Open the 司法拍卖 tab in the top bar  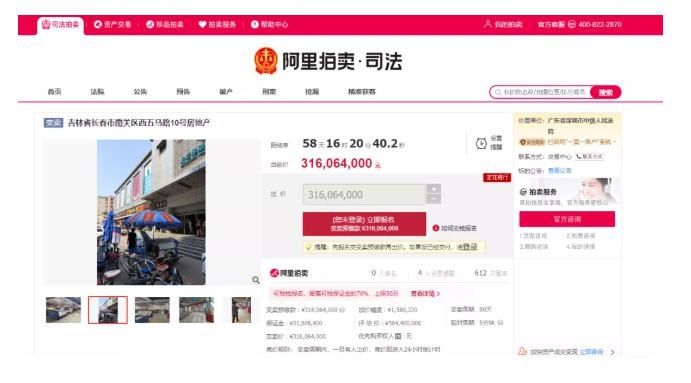click(60, 25)
